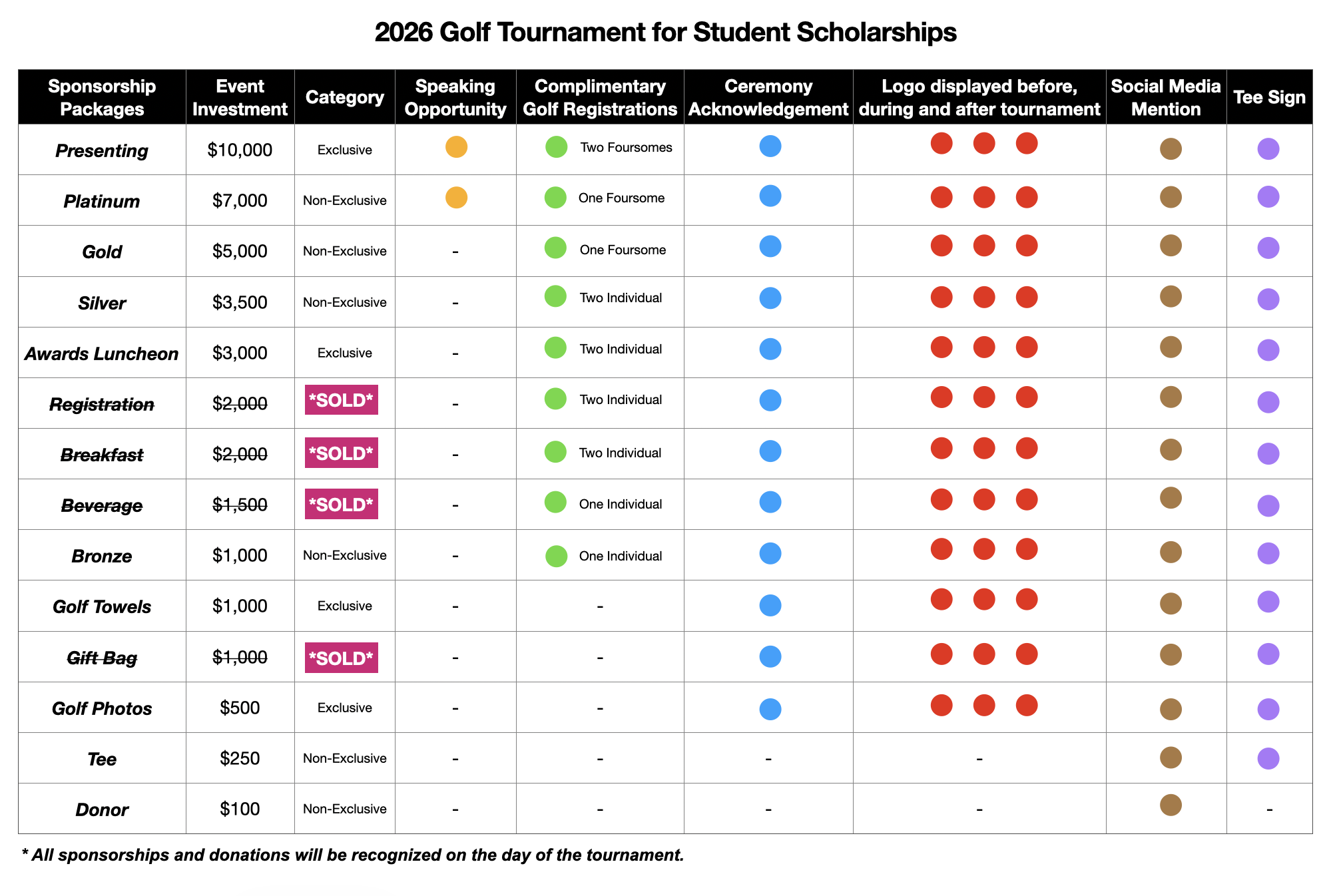
Task: Click the Awards Luncheon package name
Action: pyautogui.click(x=102, y=353)
